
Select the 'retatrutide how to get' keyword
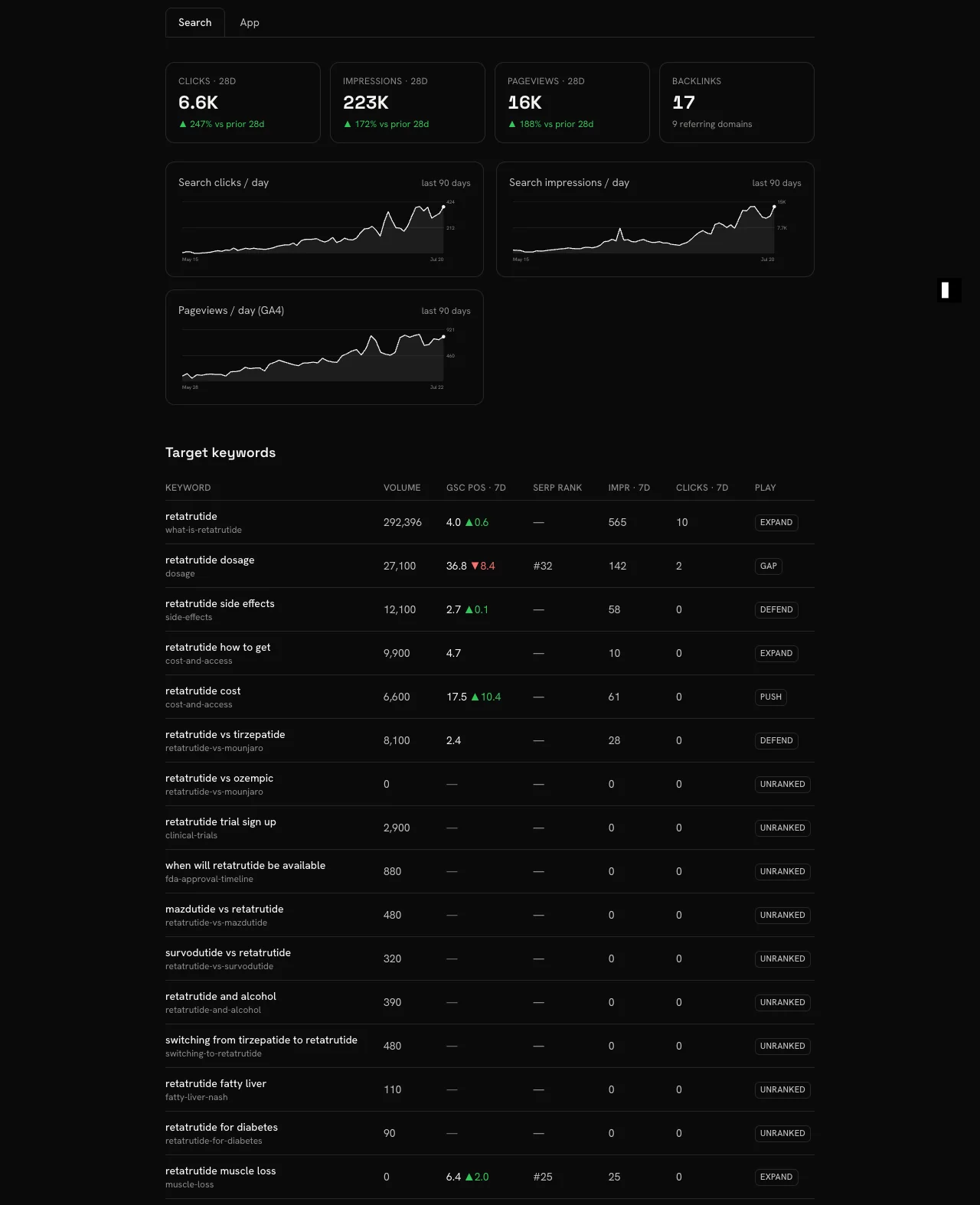[218, 648]
